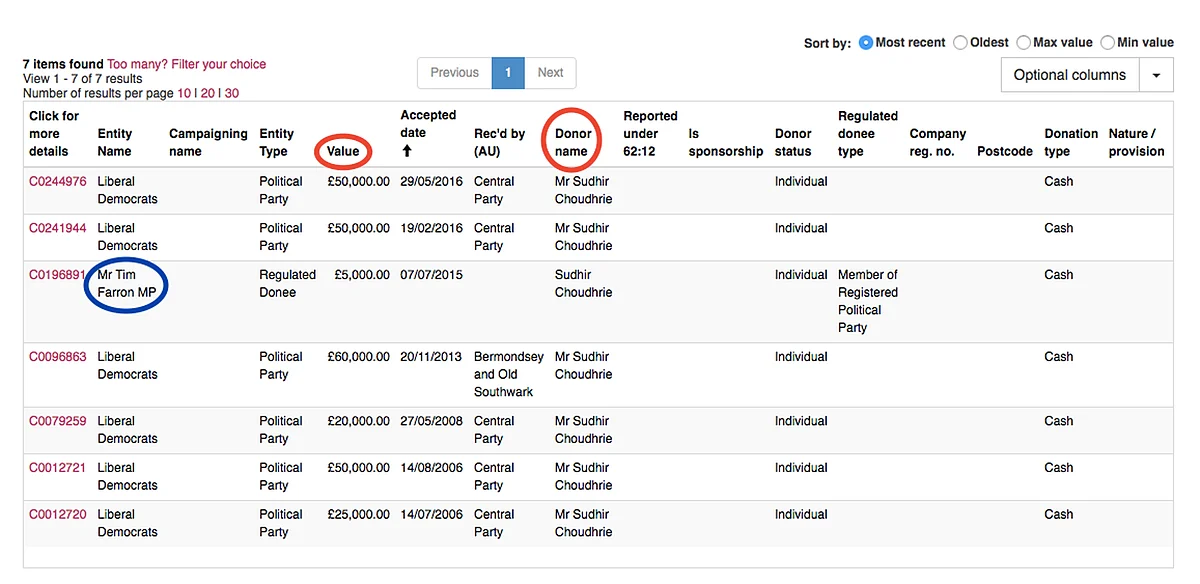The height and width of the screenshot is (584, 1200).
Task: Click the £20,000.00 value cell
Action: point(358,421)
